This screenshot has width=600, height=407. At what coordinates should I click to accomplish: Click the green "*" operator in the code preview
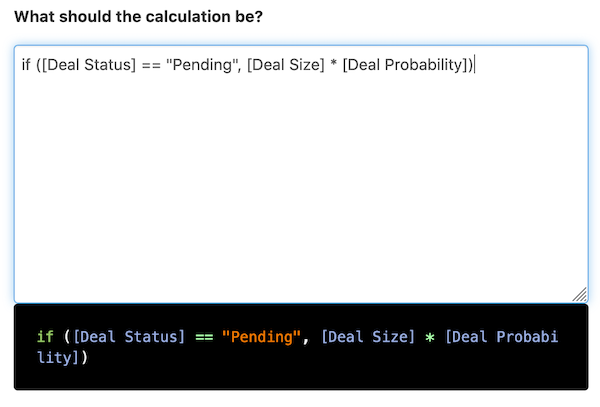coord(430,337)
